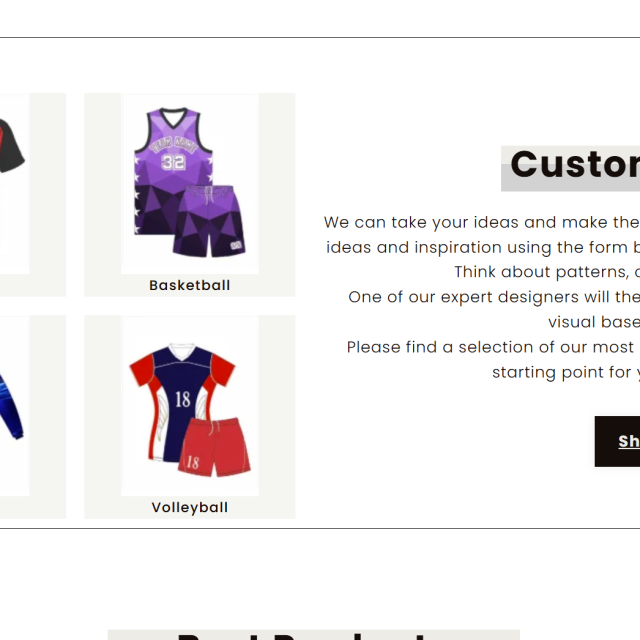Open the navy and red volleyball uniform image
This screenshot has width=640, height=640.
pos(190,406)
